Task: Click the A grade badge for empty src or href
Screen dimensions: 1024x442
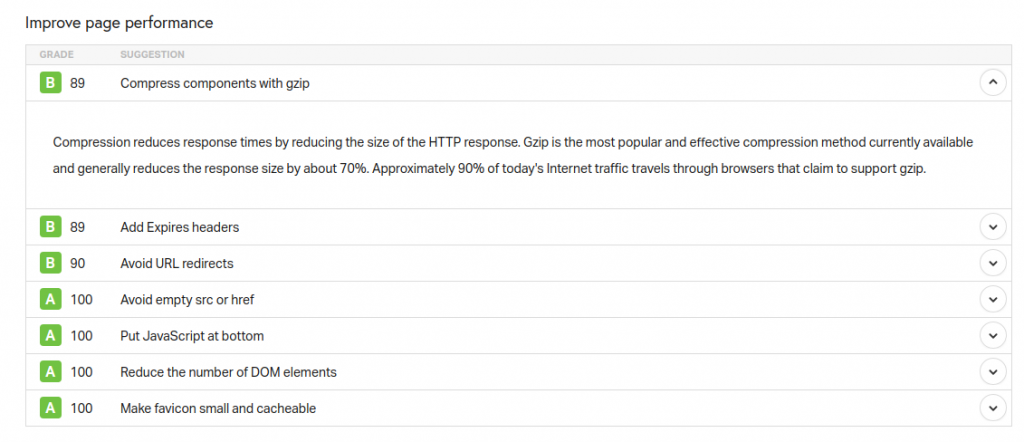Action: click(x=50, y=299)
